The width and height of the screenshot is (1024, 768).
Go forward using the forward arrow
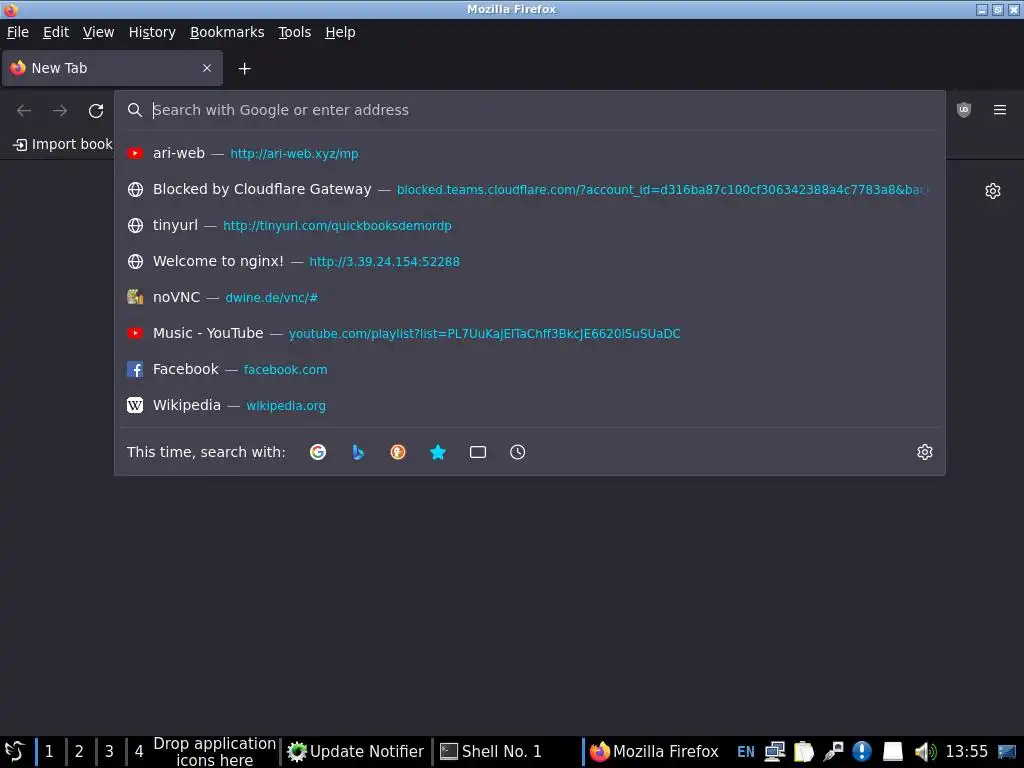tap(60, 110)
